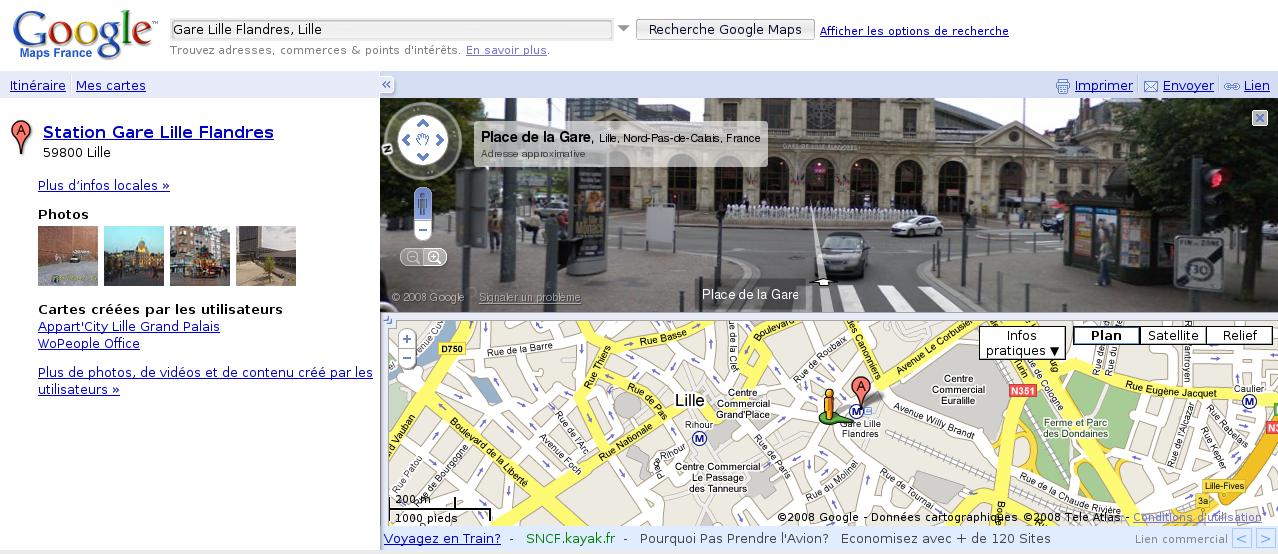Open Plus de photos, de vidéos link
1278x554 pixels.
(x=205, y=381)
